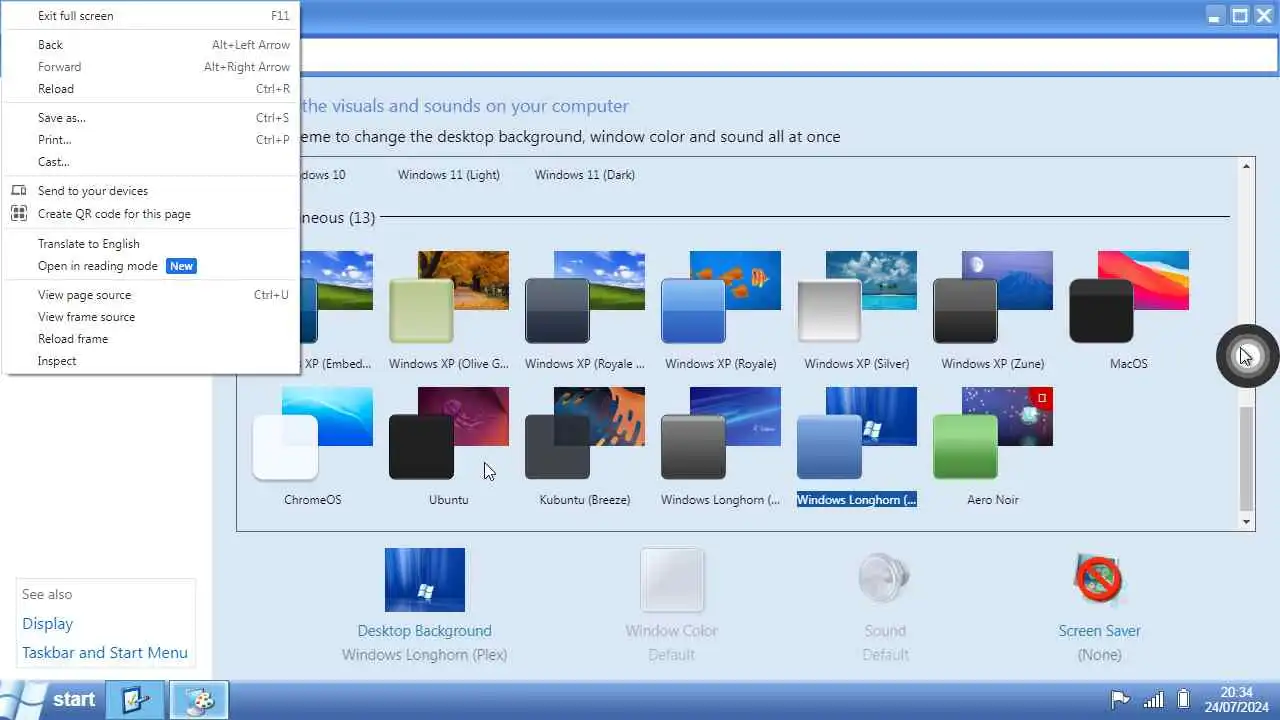Click the Desktop Background link text
1280x720 pixels.
(424, 631)
